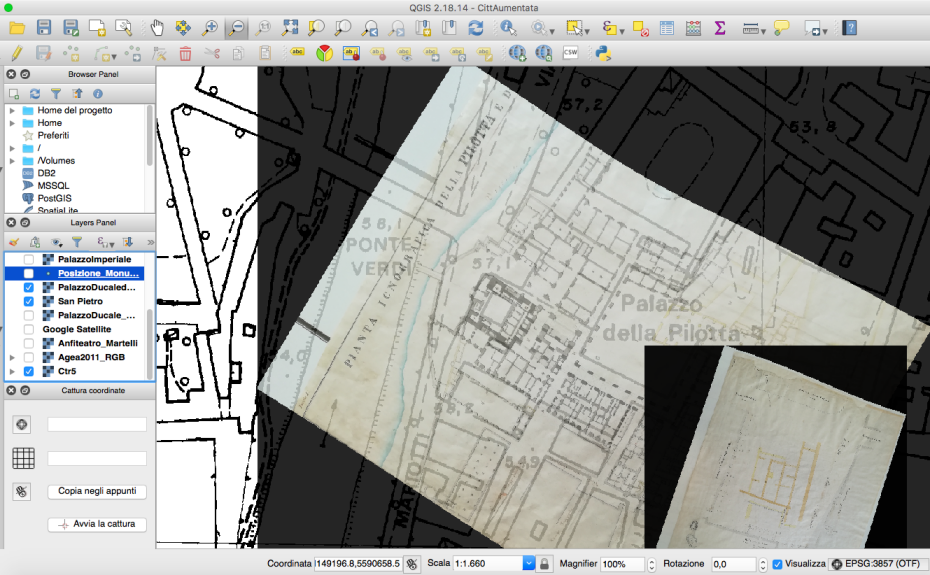Click the Coordinata input field
The image size is (930, 575).
click(358, 564)
